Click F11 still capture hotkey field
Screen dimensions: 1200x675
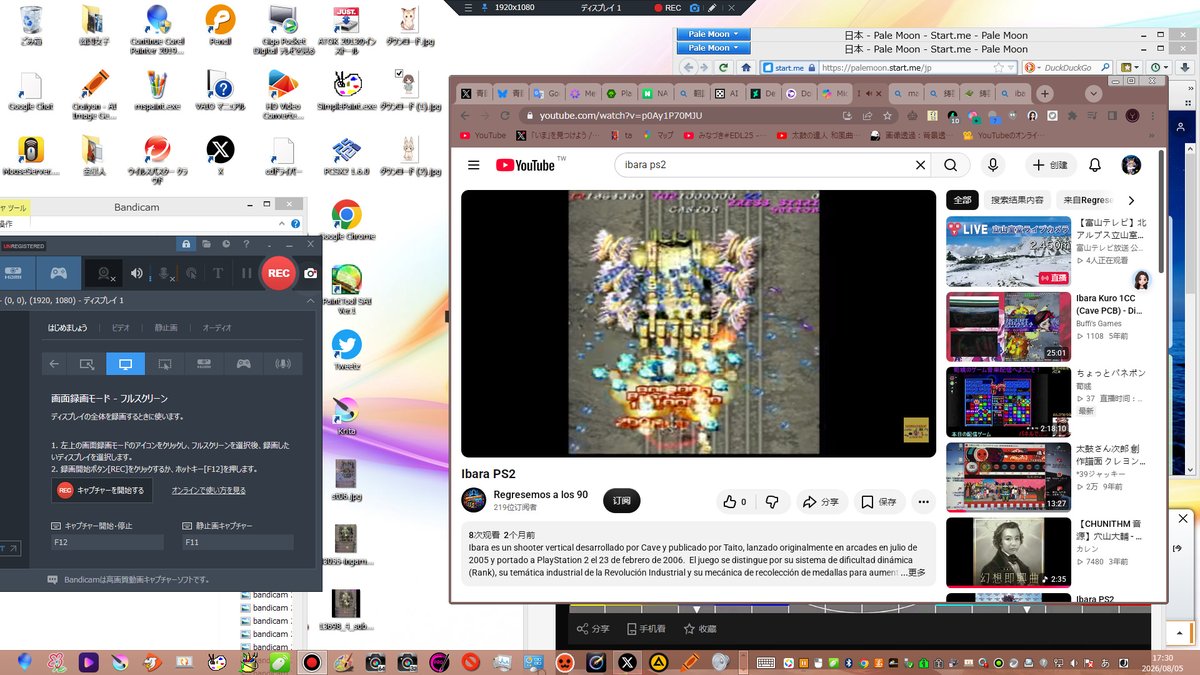[238, 542]
